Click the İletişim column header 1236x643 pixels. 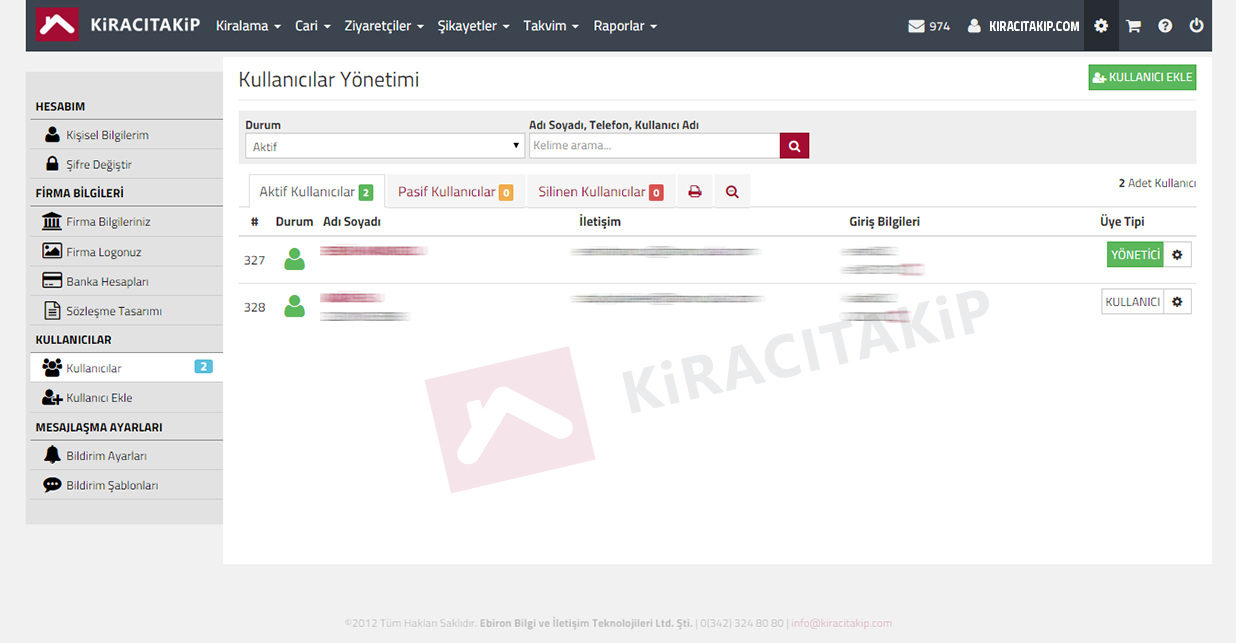click(x=600, y=222)
